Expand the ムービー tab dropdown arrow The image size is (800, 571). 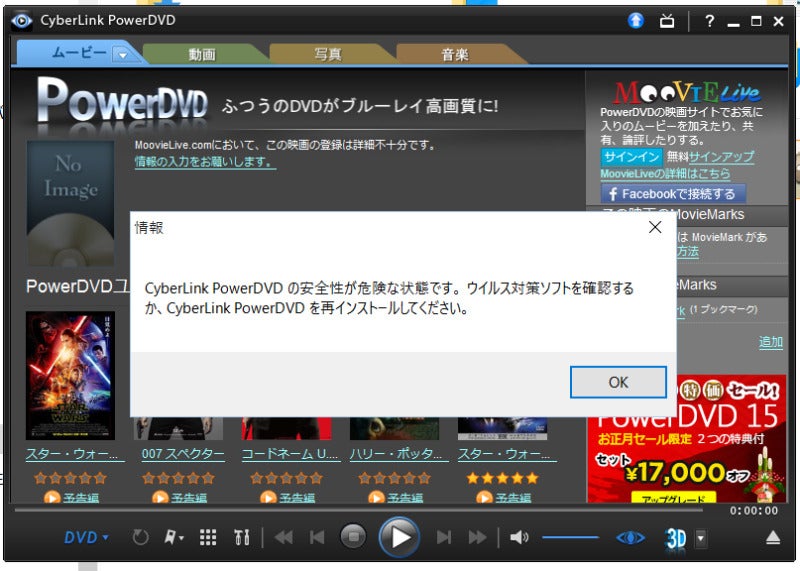point(122,55)
